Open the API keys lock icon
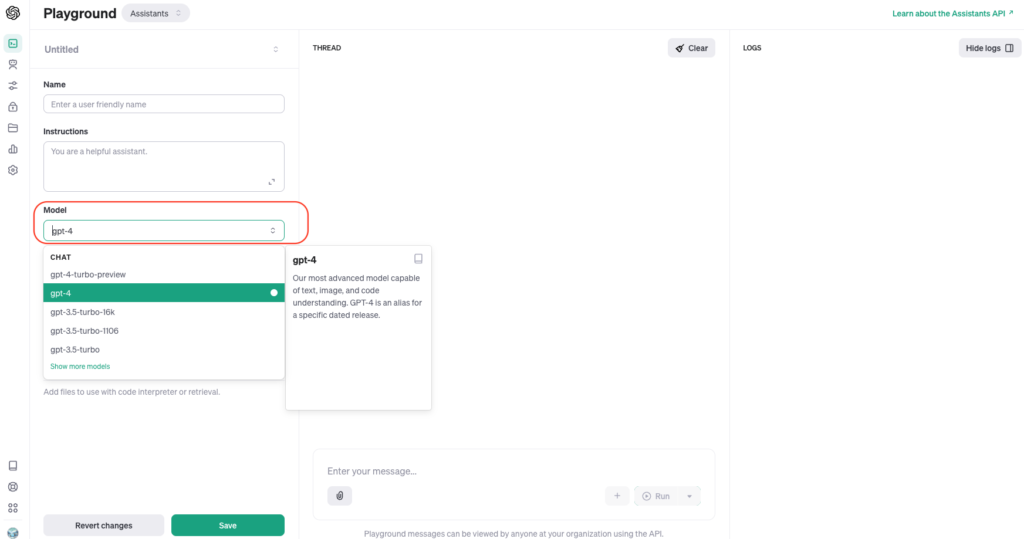Image resolution: width=1024 pixels, height=539 pixels. [13, 106]
